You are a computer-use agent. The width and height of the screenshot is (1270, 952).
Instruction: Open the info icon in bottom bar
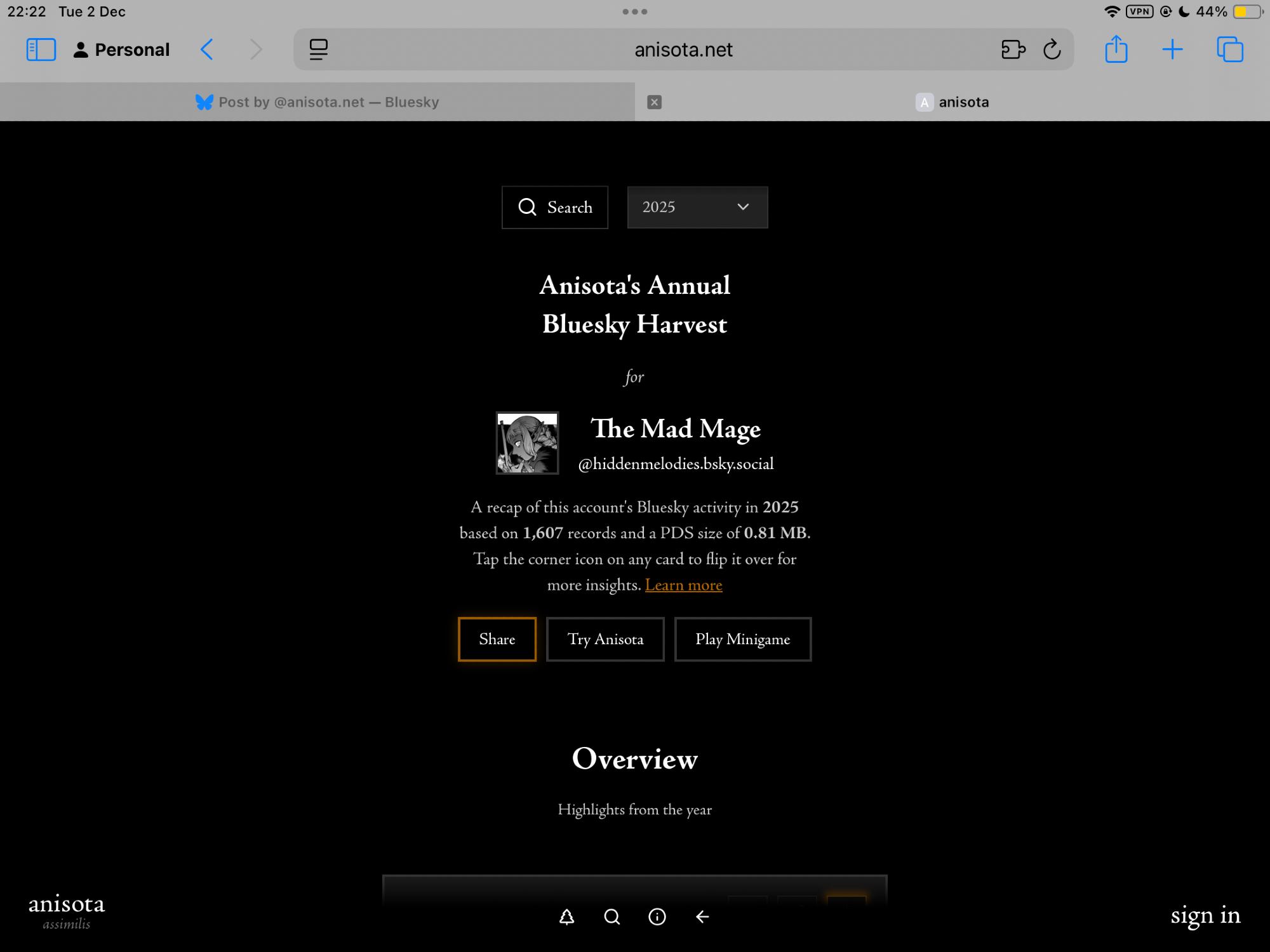657,916
